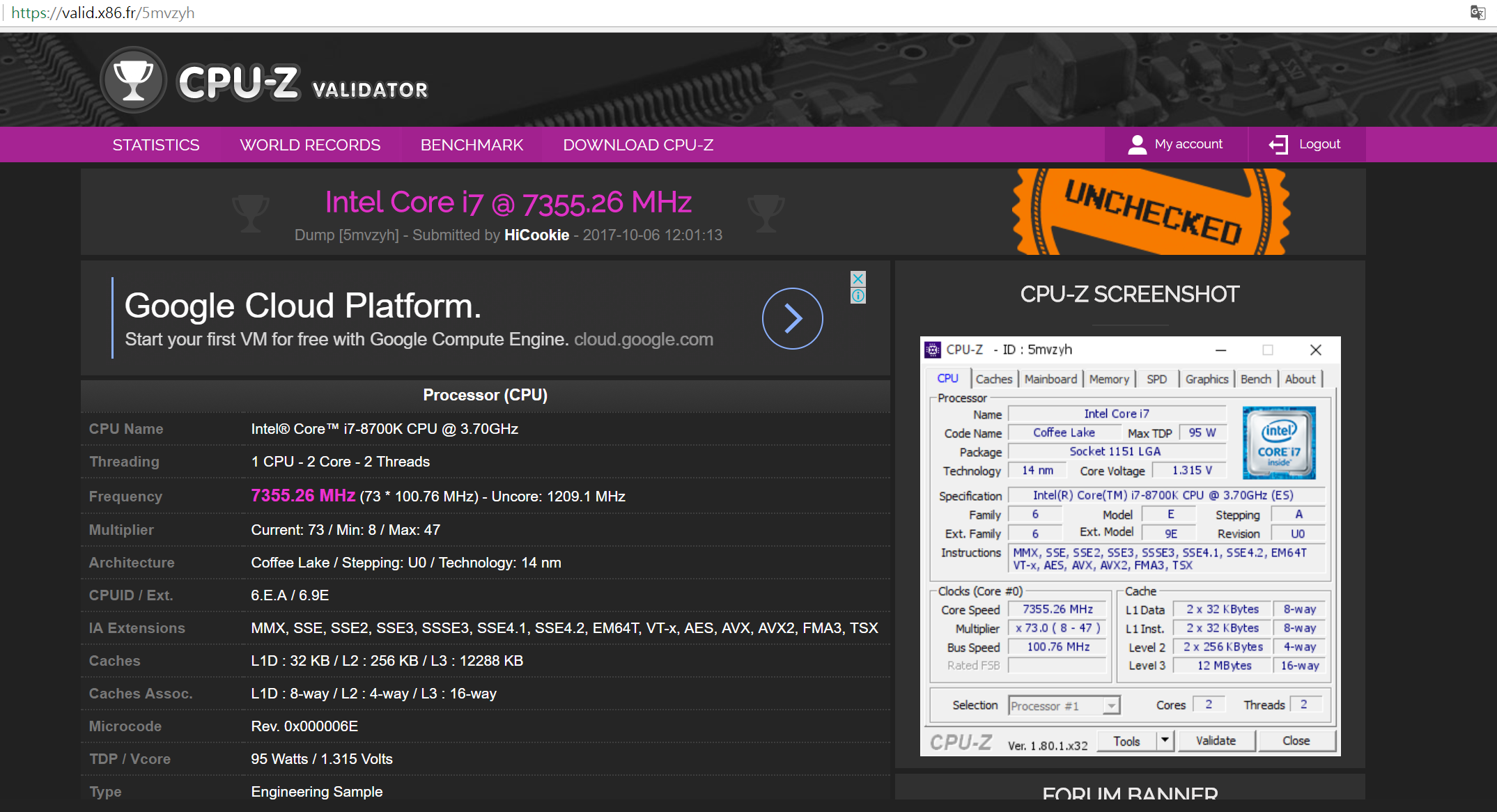The width and height of the screenshot is (1497, 812).
Task: Switch to the Memory tab
Action: coord(1109,380)
